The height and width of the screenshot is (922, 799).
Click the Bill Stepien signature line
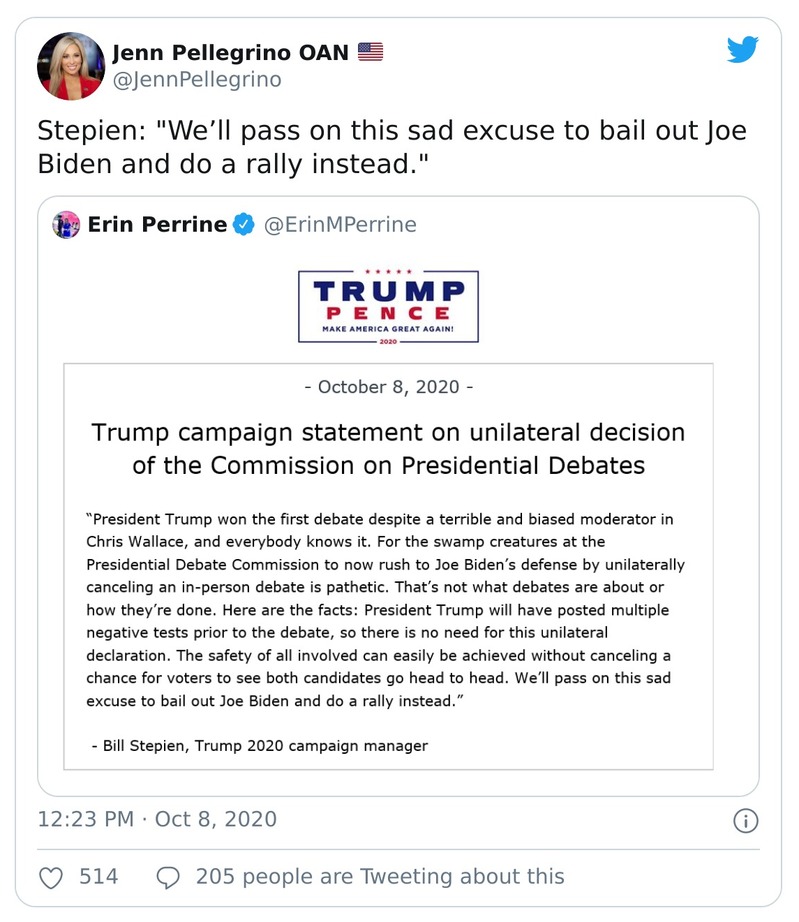259,745
